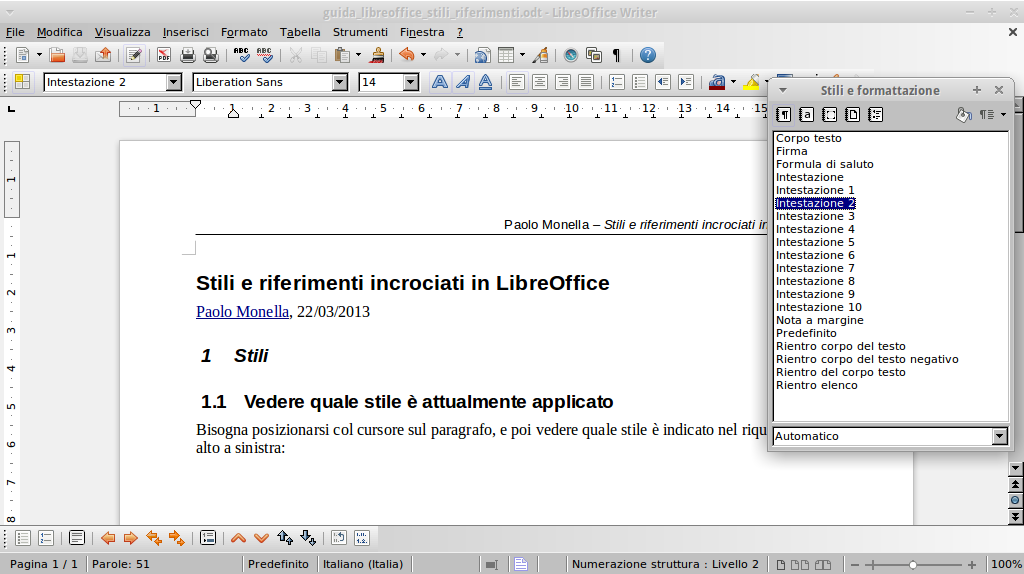Image resolution: width=1024 pixels, height=574 pixels.
Task: Open the Table icon dropdown arrow
Action: pyautogui.click(x=522, y=56)
